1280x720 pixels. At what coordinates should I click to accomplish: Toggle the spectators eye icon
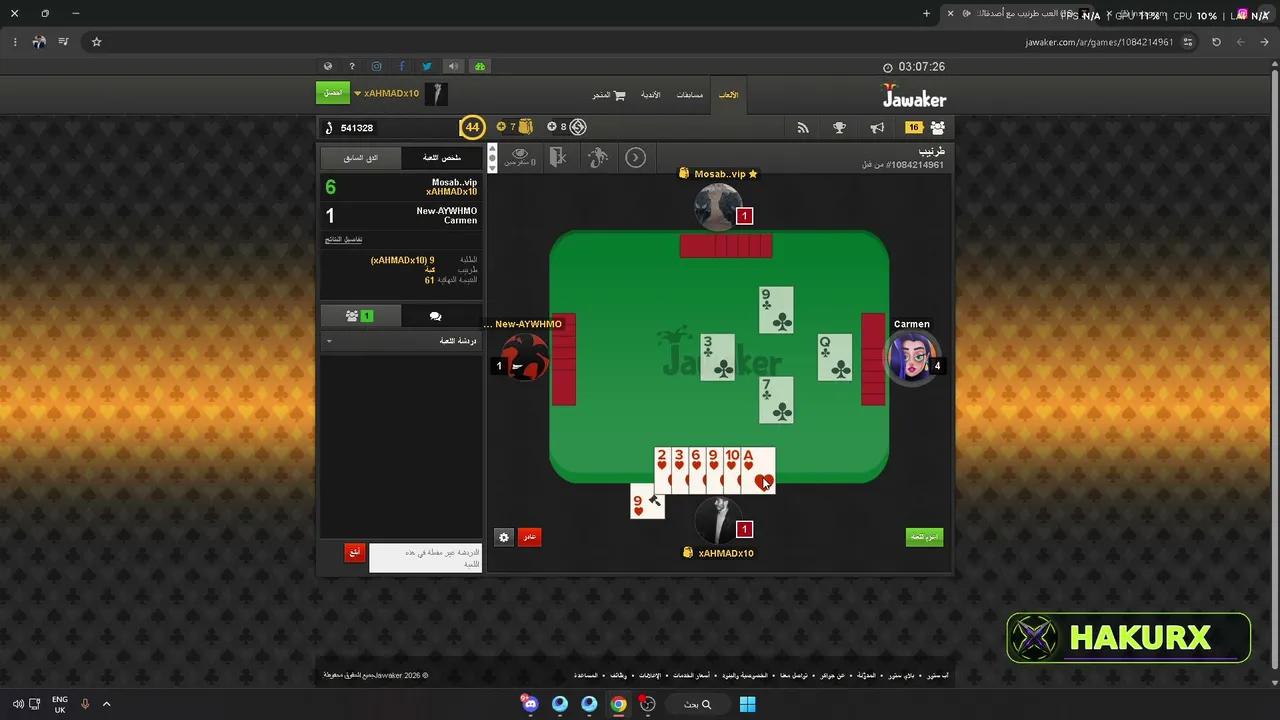519,157
